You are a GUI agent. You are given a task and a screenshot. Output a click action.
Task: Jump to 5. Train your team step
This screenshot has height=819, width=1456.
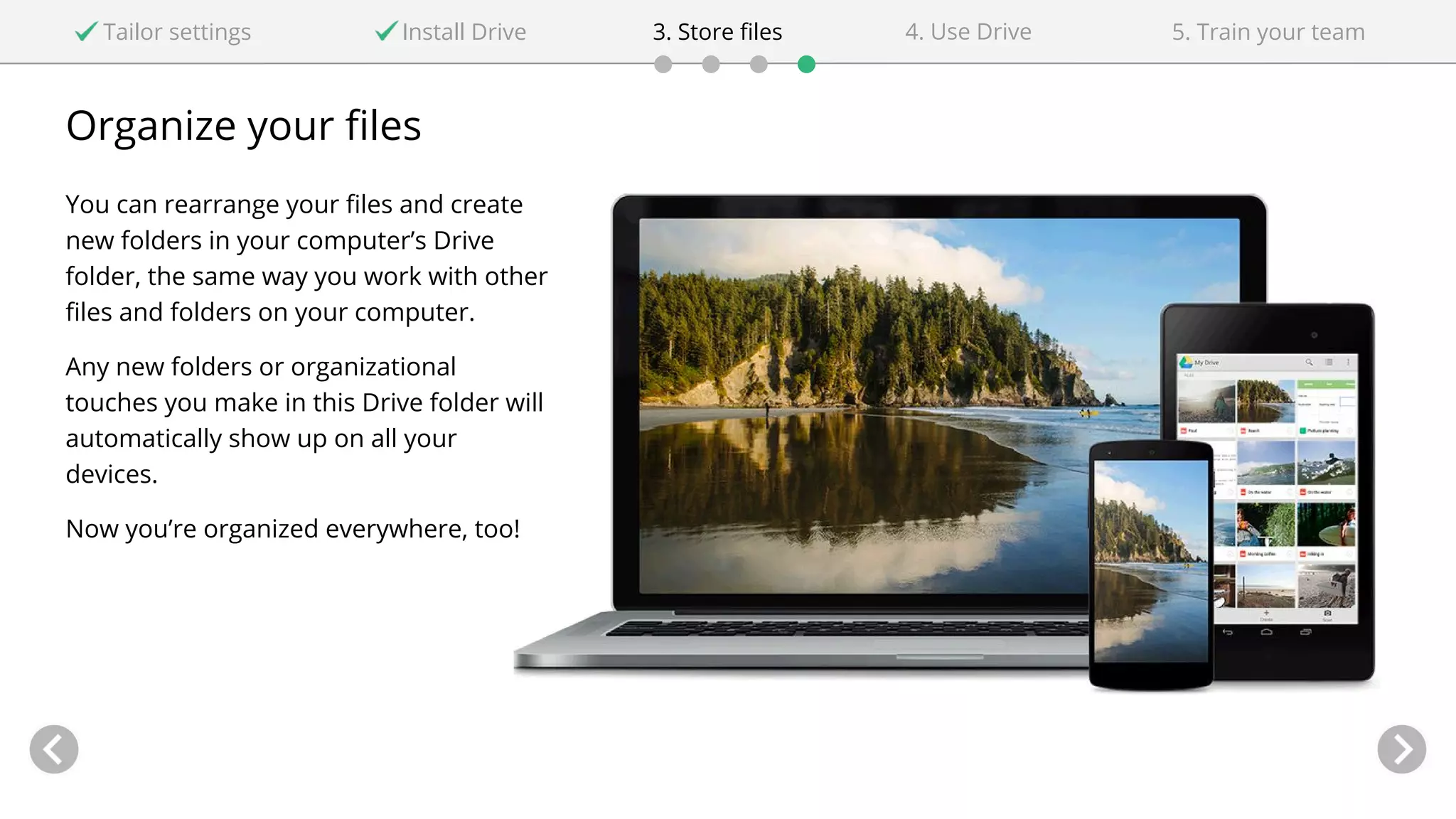tap(1268, 32)
